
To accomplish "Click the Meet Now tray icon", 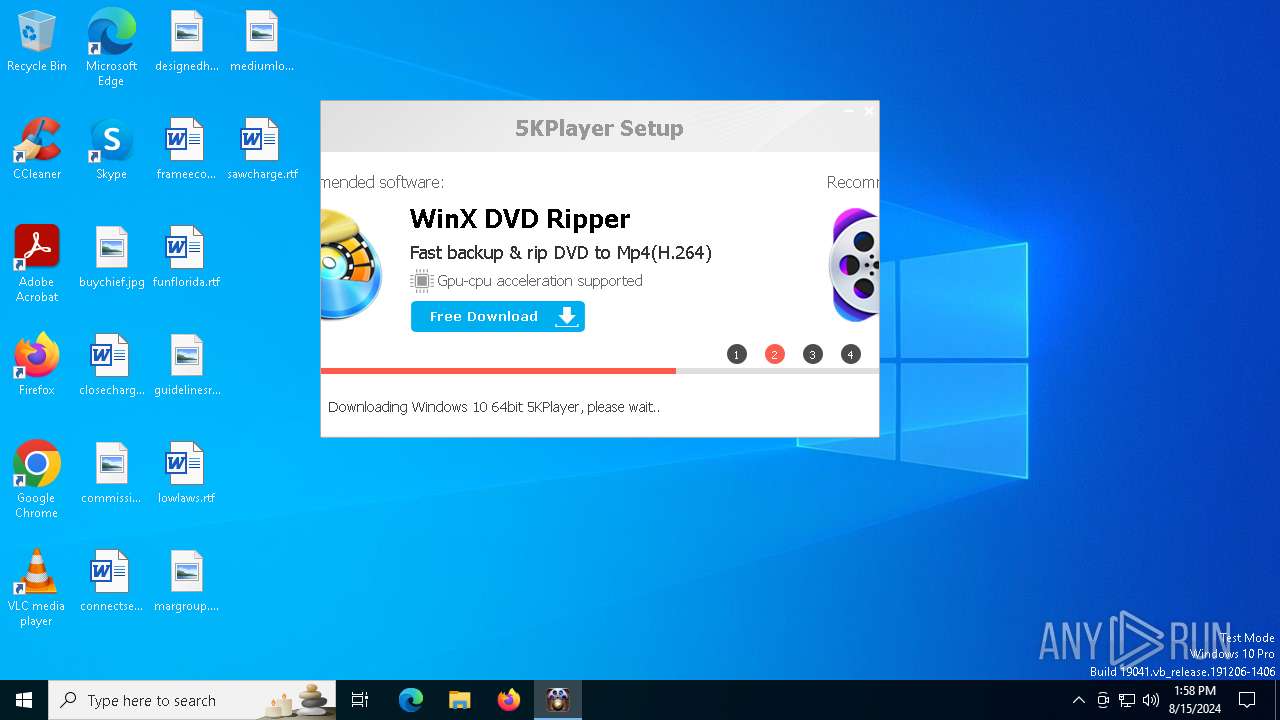I will tap(1103, 700).
